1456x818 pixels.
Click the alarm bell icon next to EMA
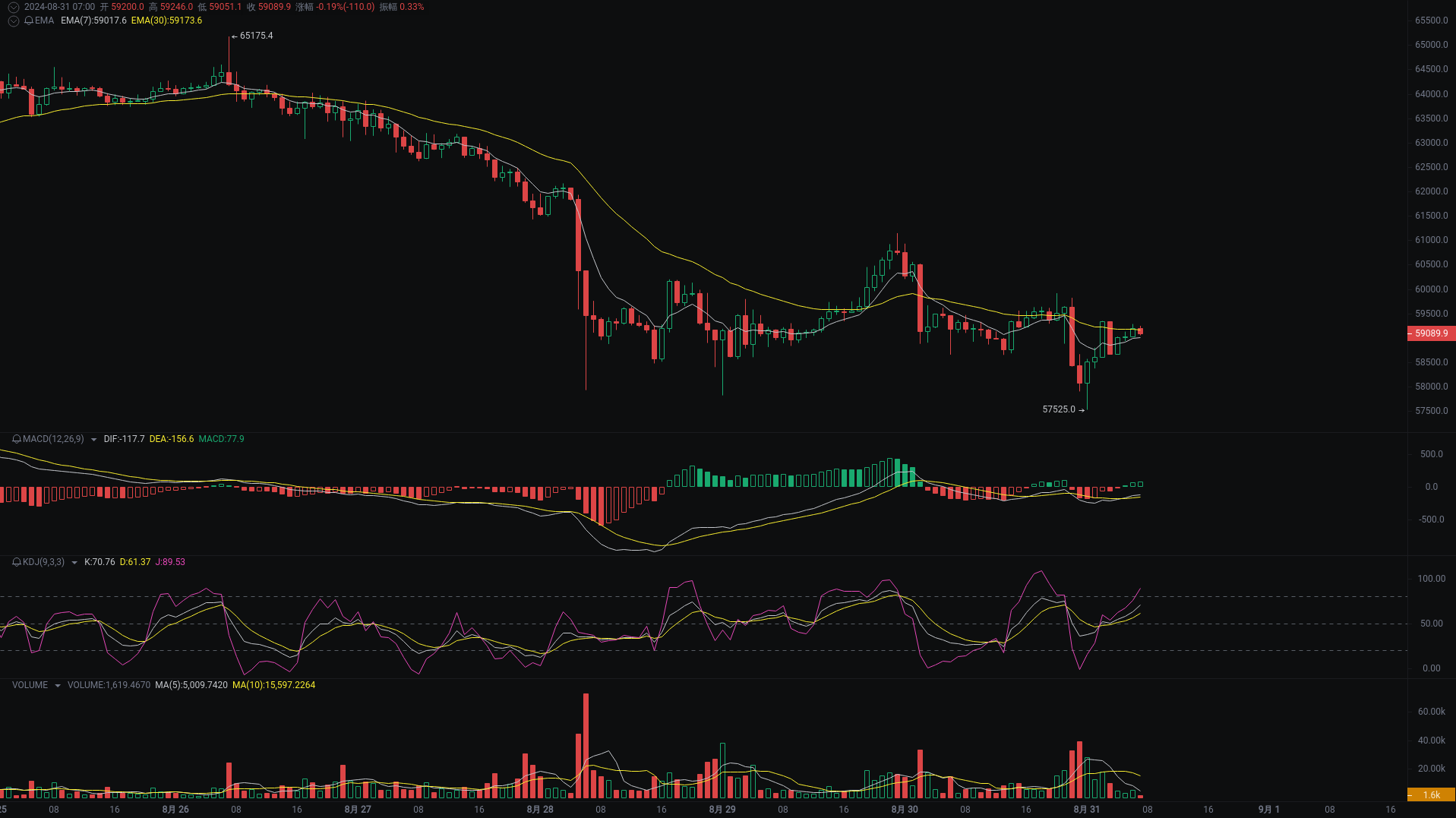coord(28,21)
